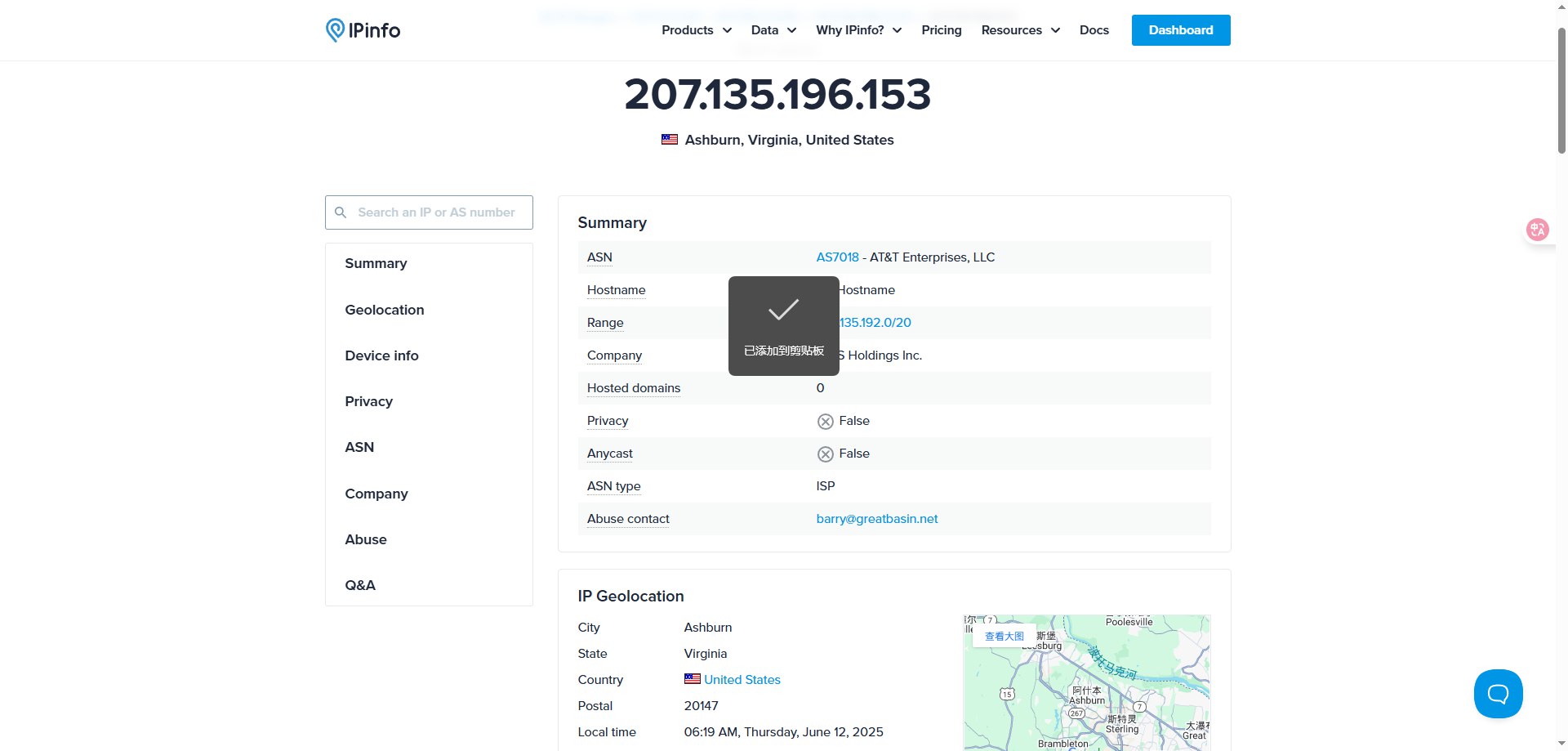Viewport: 1568px width, 751px height.
Task: Expand the Products dropdown menu
Action: coord(696,30)
